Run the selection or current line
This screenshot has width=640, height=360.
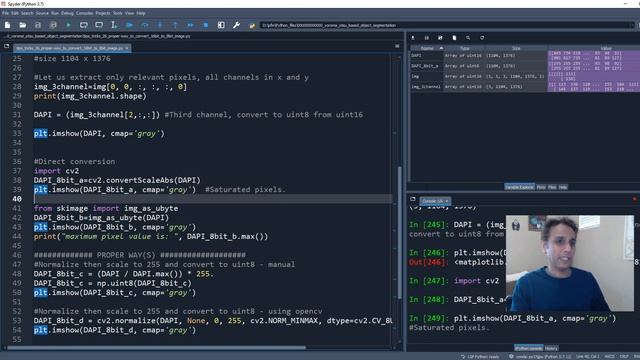pyautogui.click(x=114, y=25)
